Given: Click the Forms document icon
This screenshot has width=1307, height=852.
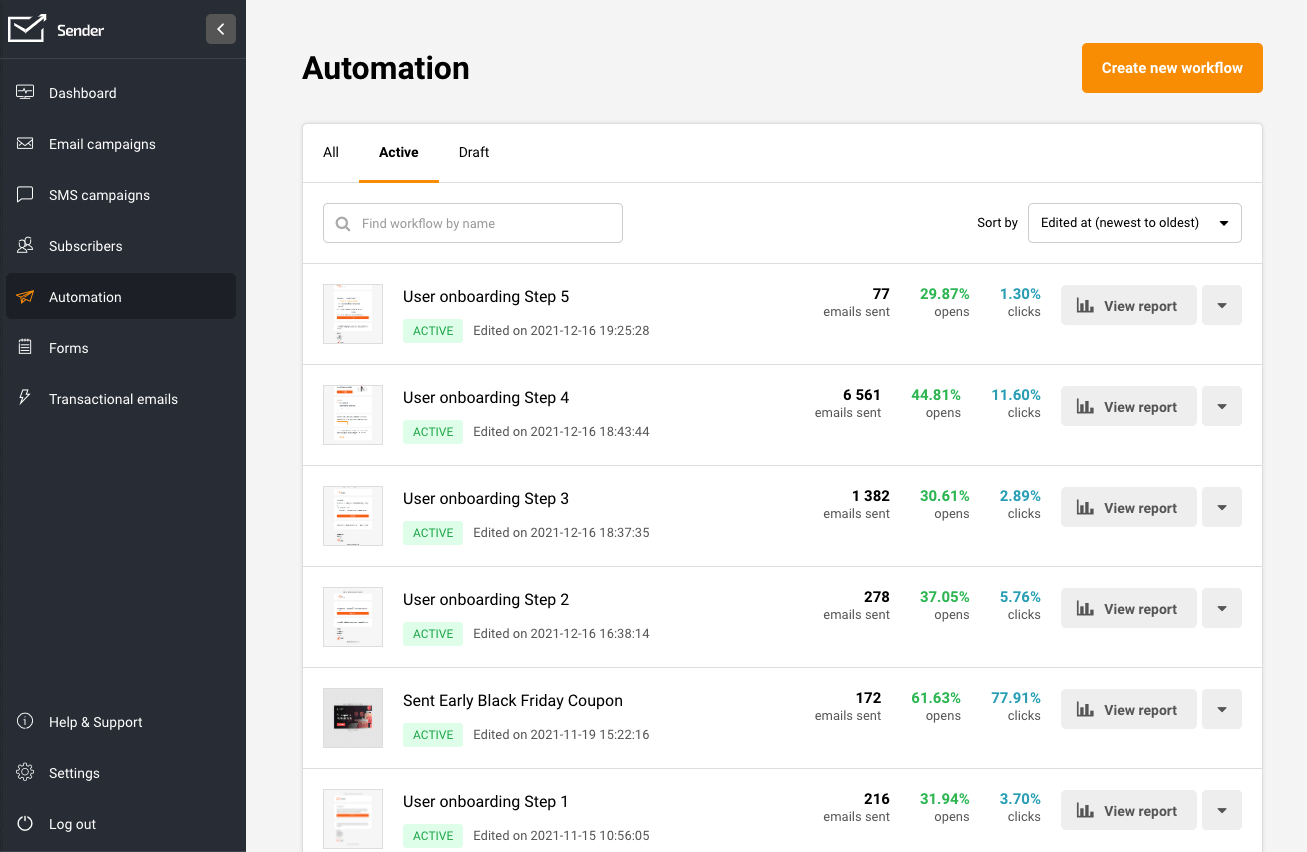Looking at the screenshot, I should tap(26, 348).
